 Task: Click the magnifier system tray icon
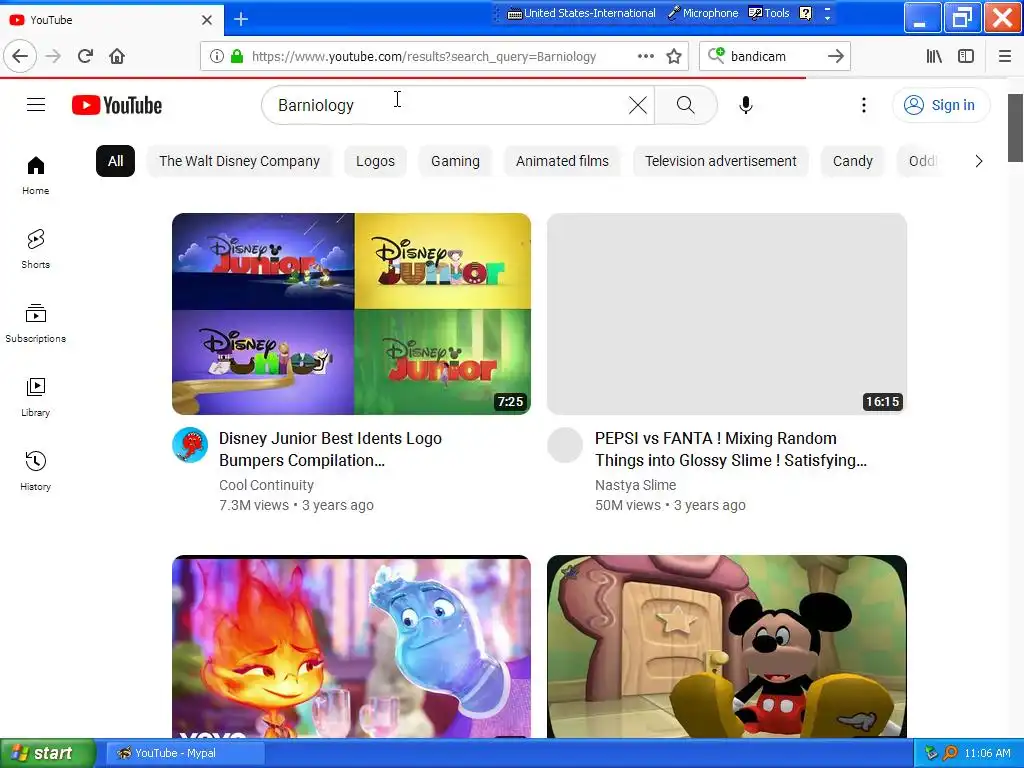950,753
